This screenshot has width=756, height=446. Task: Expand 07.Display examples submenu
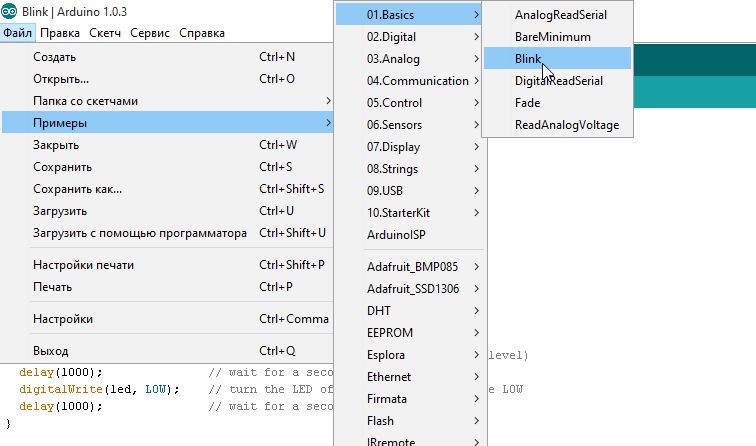pyautogui.click(x=410, y=147)
